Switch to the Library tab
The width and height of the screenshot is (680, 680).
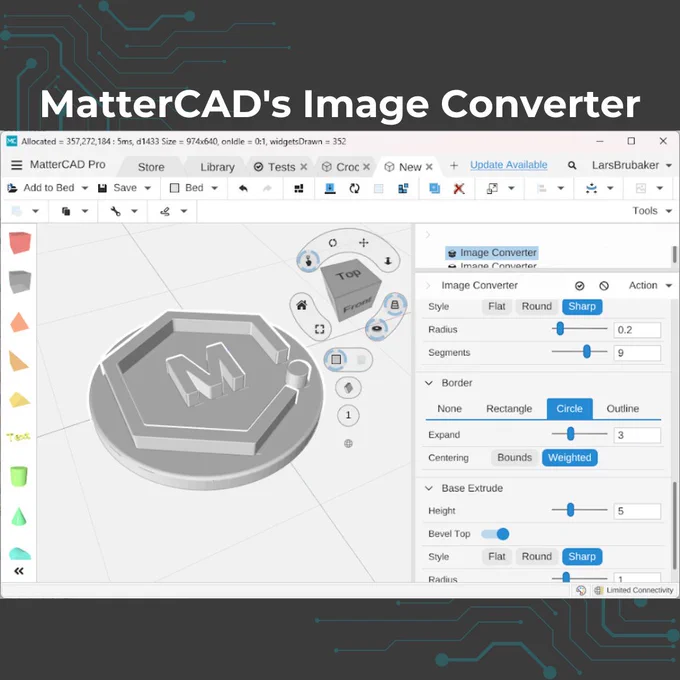click(x=217, y=167)
